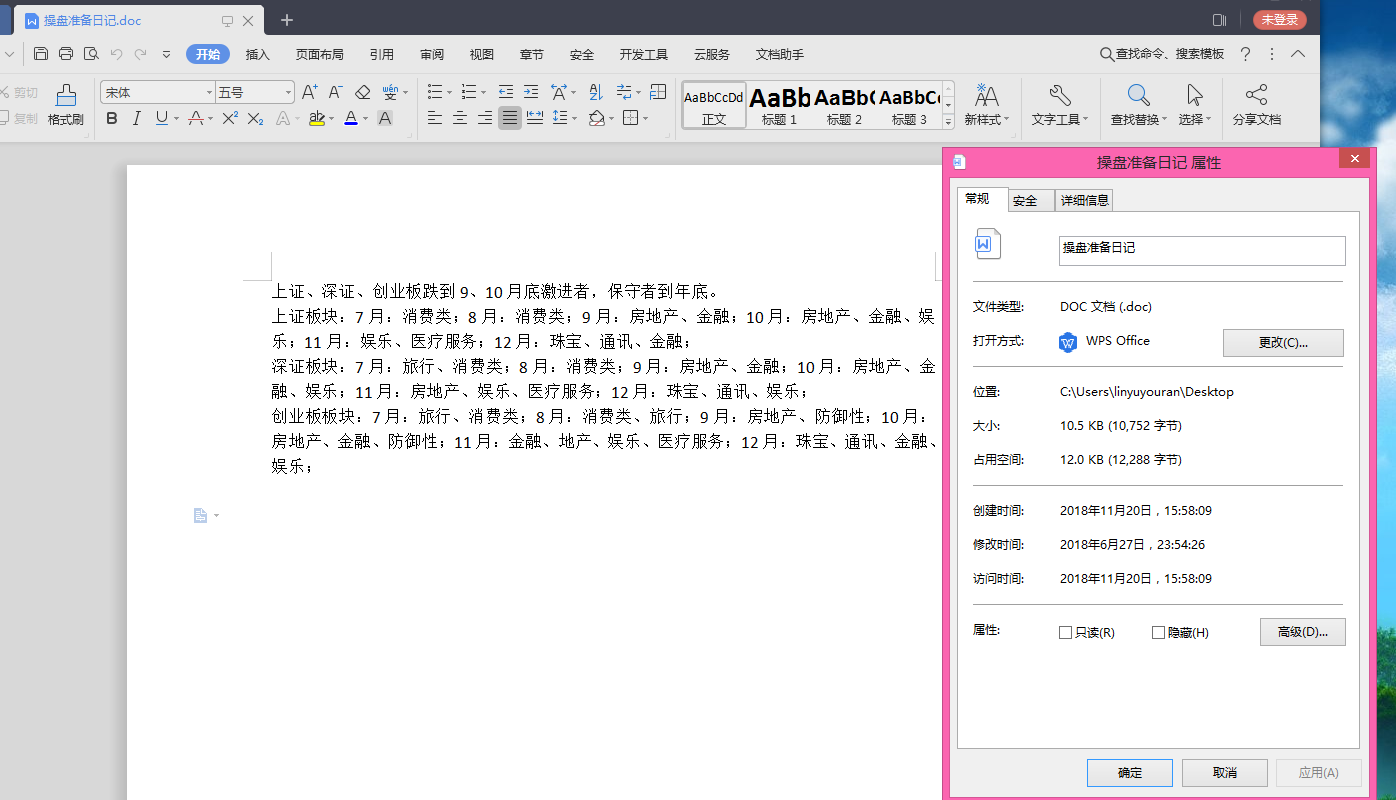Open the Text Tools (文字工具) dropdown
This screenshot has width=1396, height=800.
click(1061, 105)
